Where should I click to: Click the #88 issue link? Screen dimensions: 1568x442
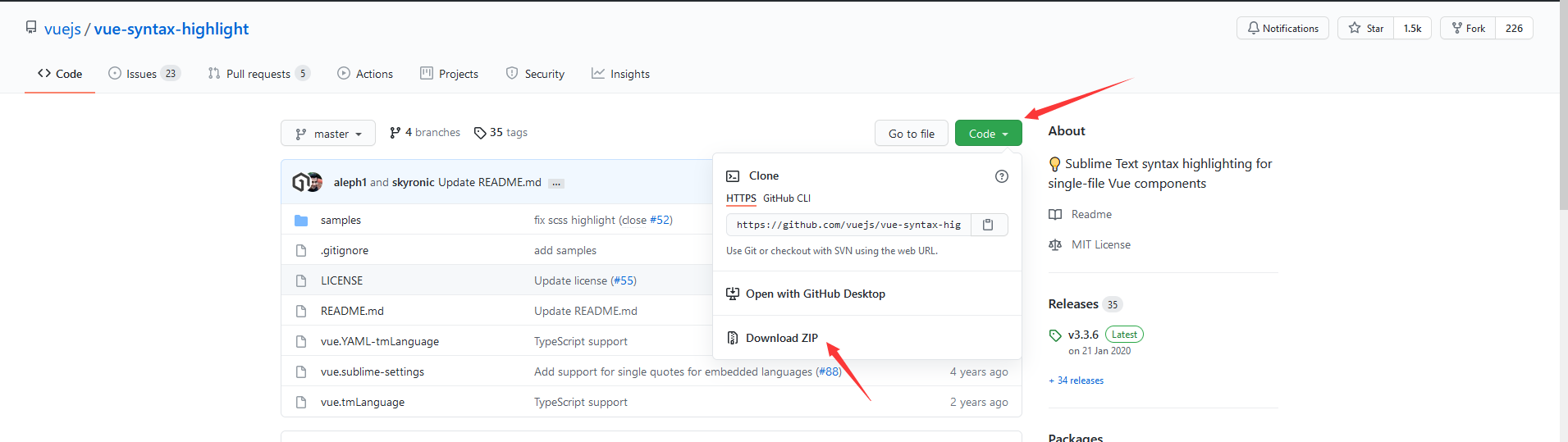828,371
